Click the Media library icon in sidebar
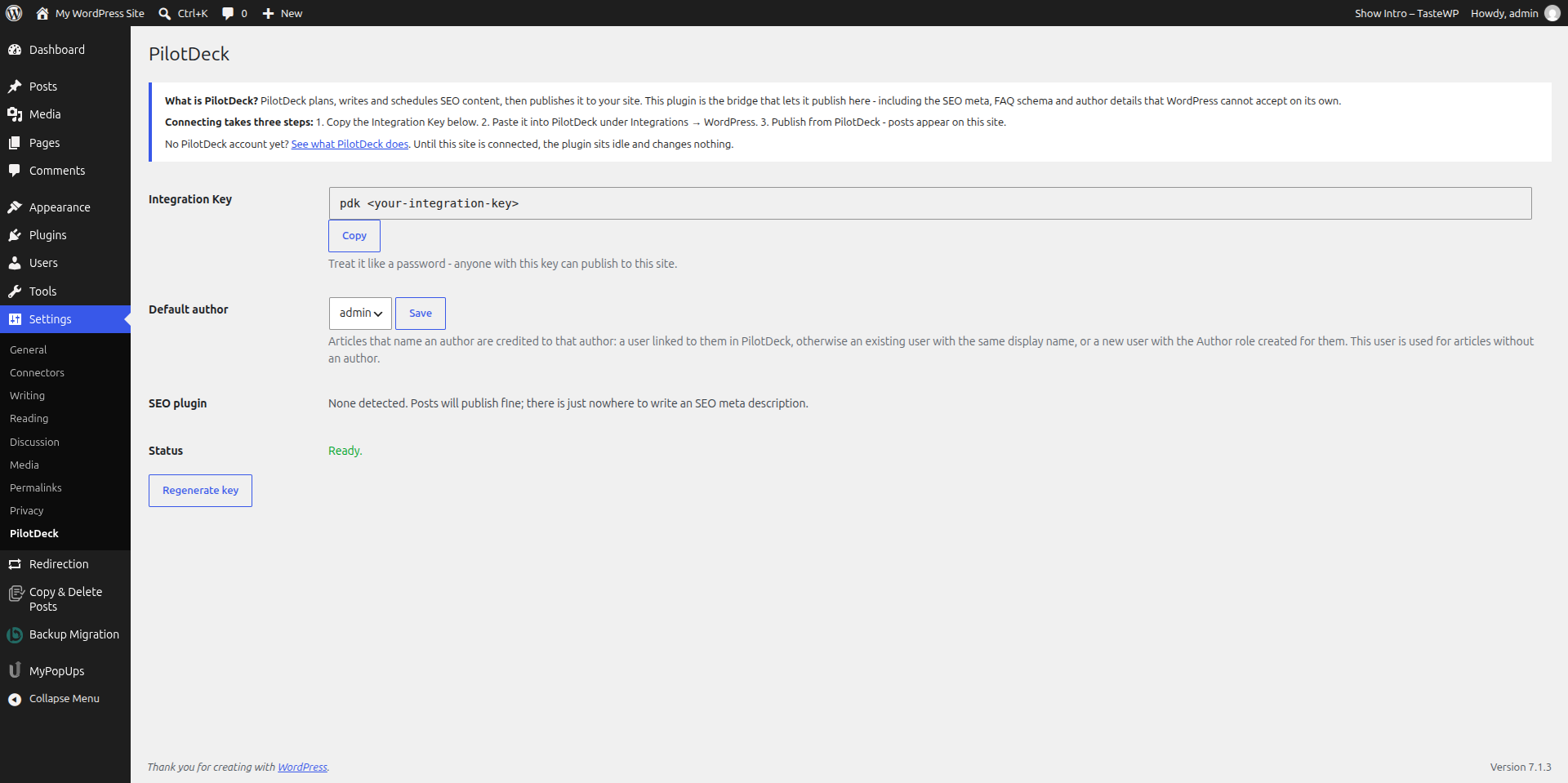1568x783 pixels. (15, 114)
